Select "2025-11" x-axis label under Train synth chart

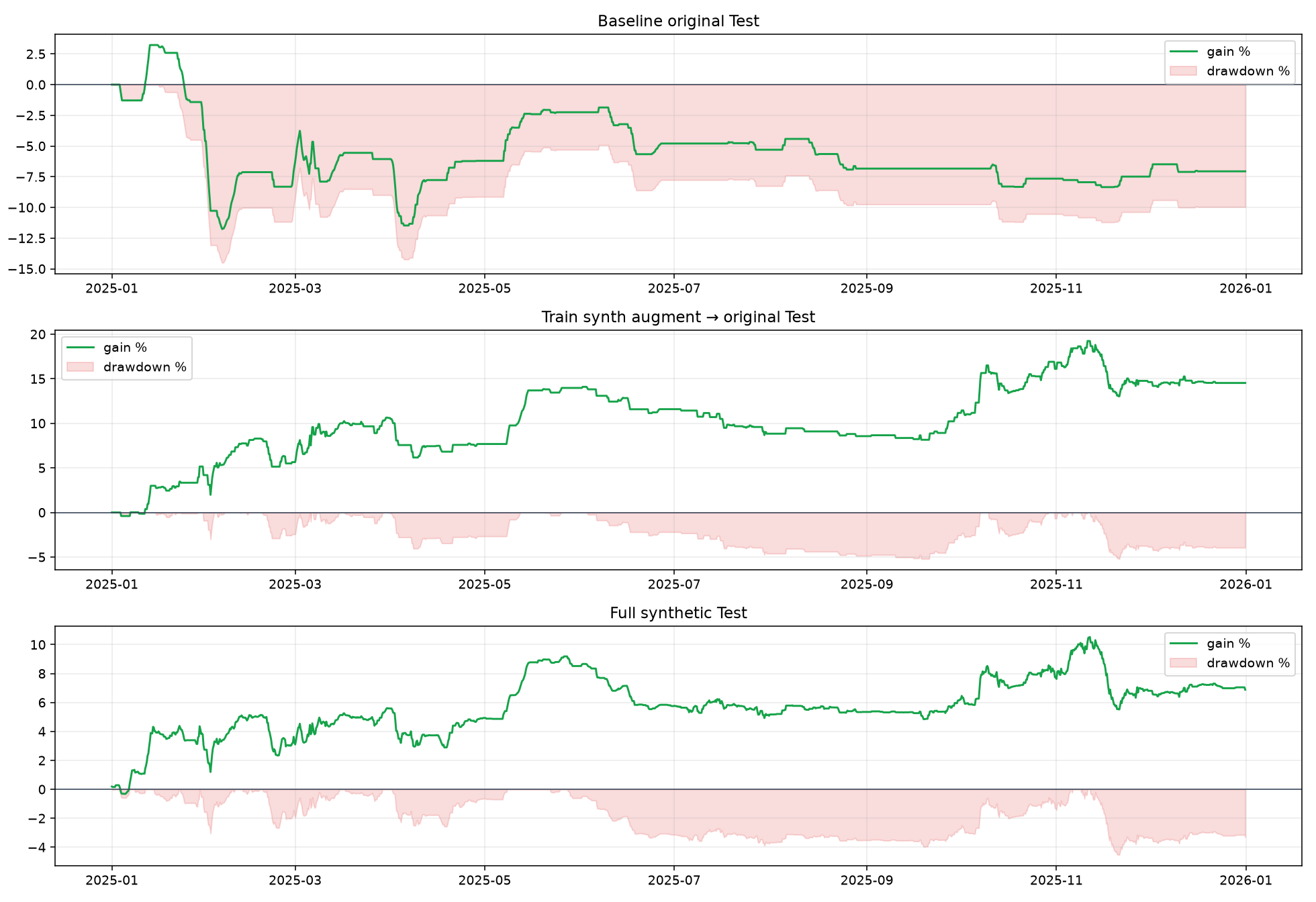[1056, 585]
